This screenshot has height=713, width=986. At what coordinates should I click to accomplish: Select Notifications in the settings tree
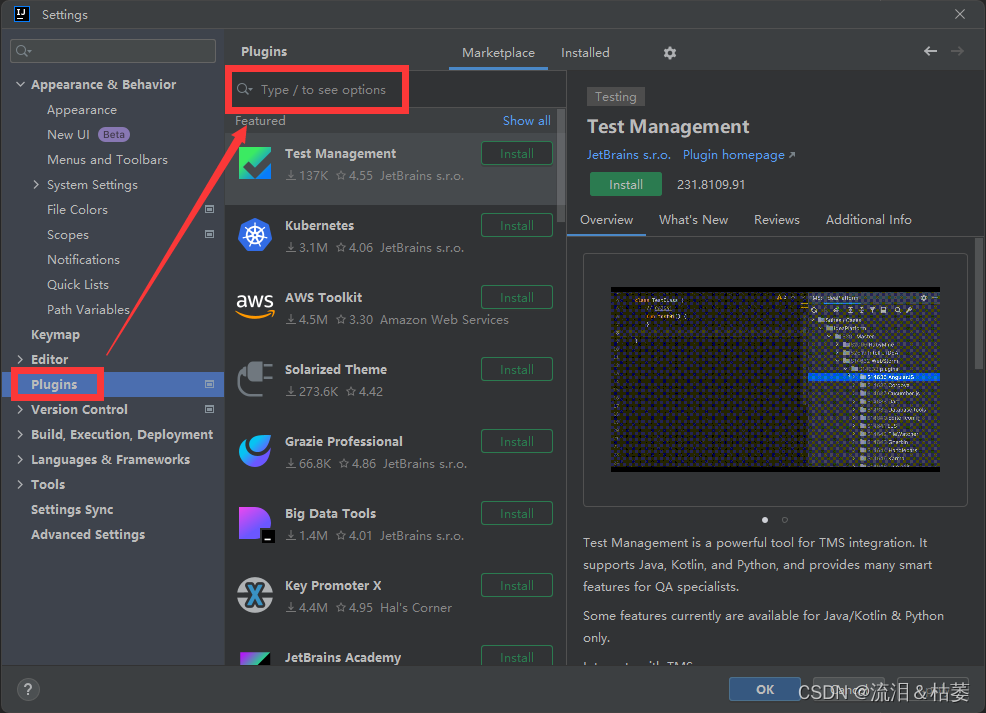[83, 260]
